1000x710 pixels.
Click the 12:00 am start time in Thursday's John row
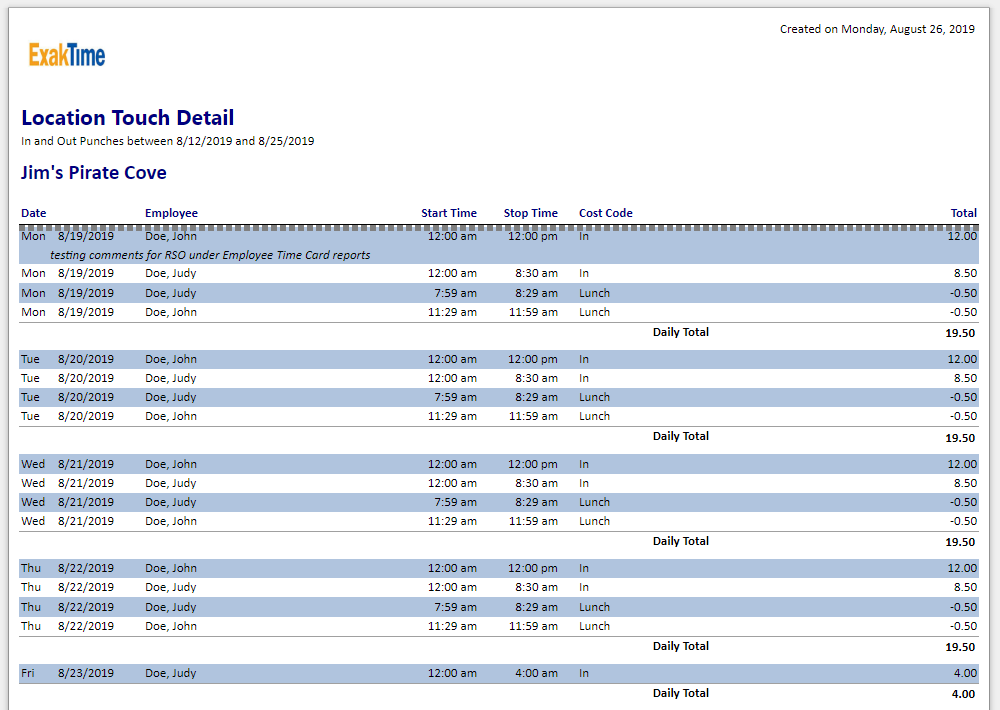452,568
